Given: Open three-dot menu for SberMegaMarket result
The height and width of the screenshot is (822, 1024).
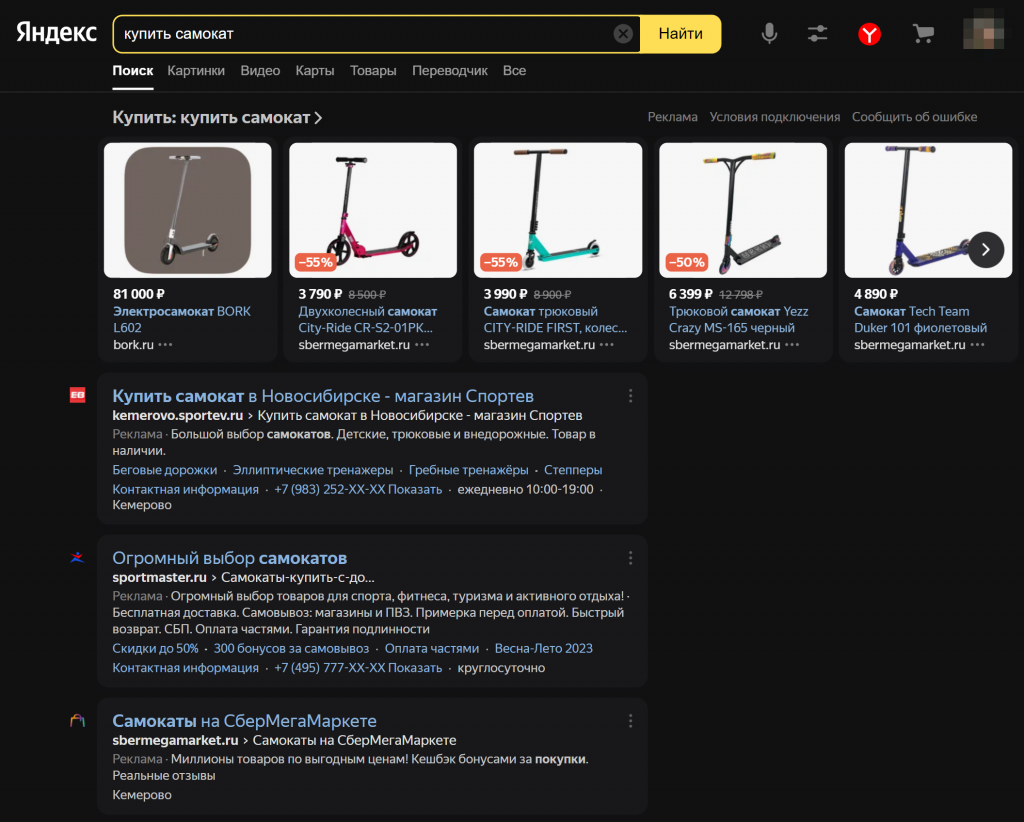Looking at the screenshot, I should tap(630, 721).
